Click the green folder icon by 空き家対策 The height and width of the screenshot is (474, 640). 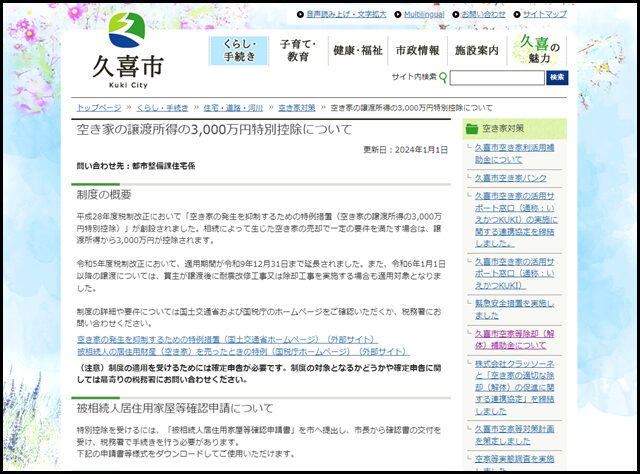pyautogui.click(x=472, y=129)
